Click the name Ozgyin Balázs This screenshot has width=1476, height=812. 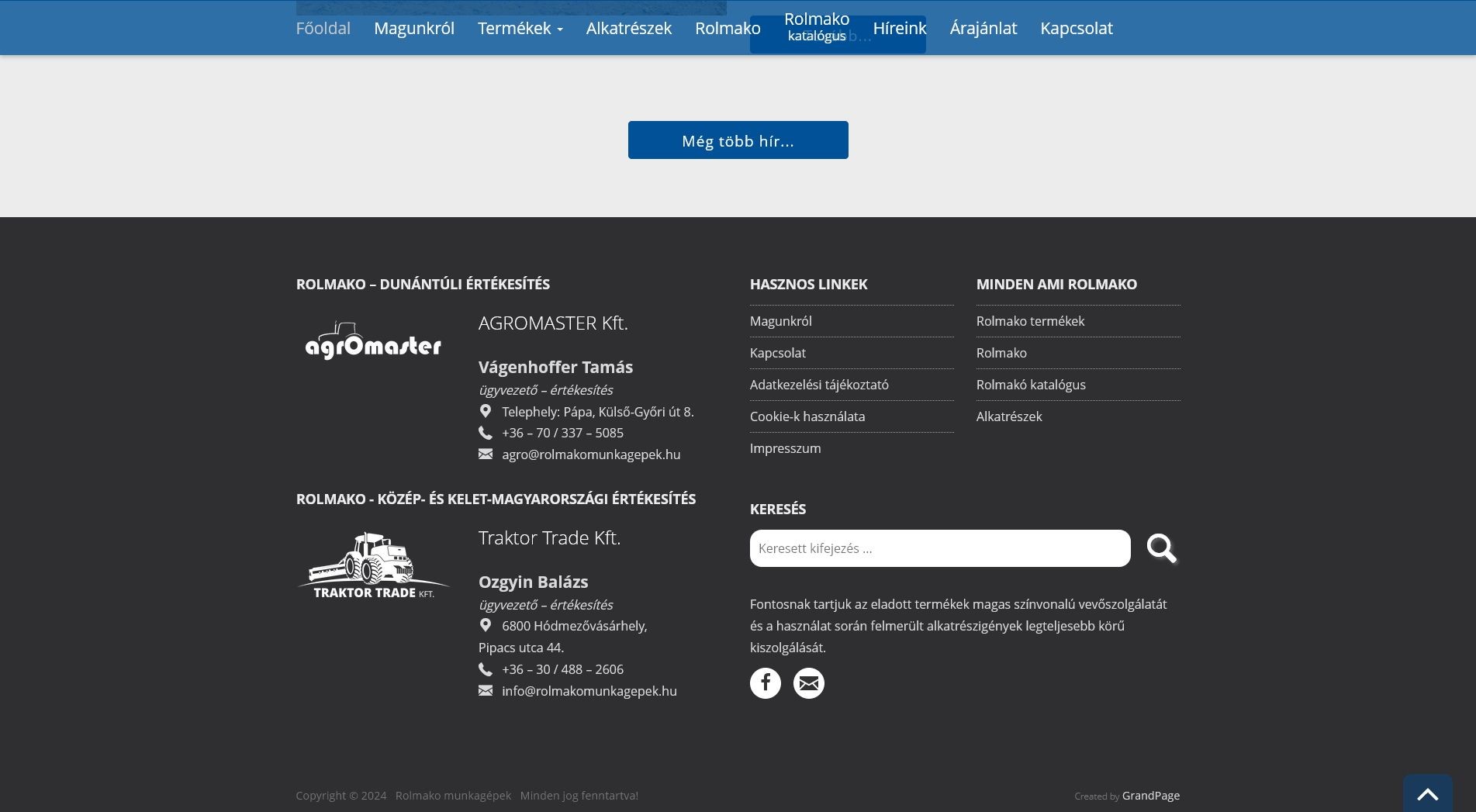click(533, 582)
